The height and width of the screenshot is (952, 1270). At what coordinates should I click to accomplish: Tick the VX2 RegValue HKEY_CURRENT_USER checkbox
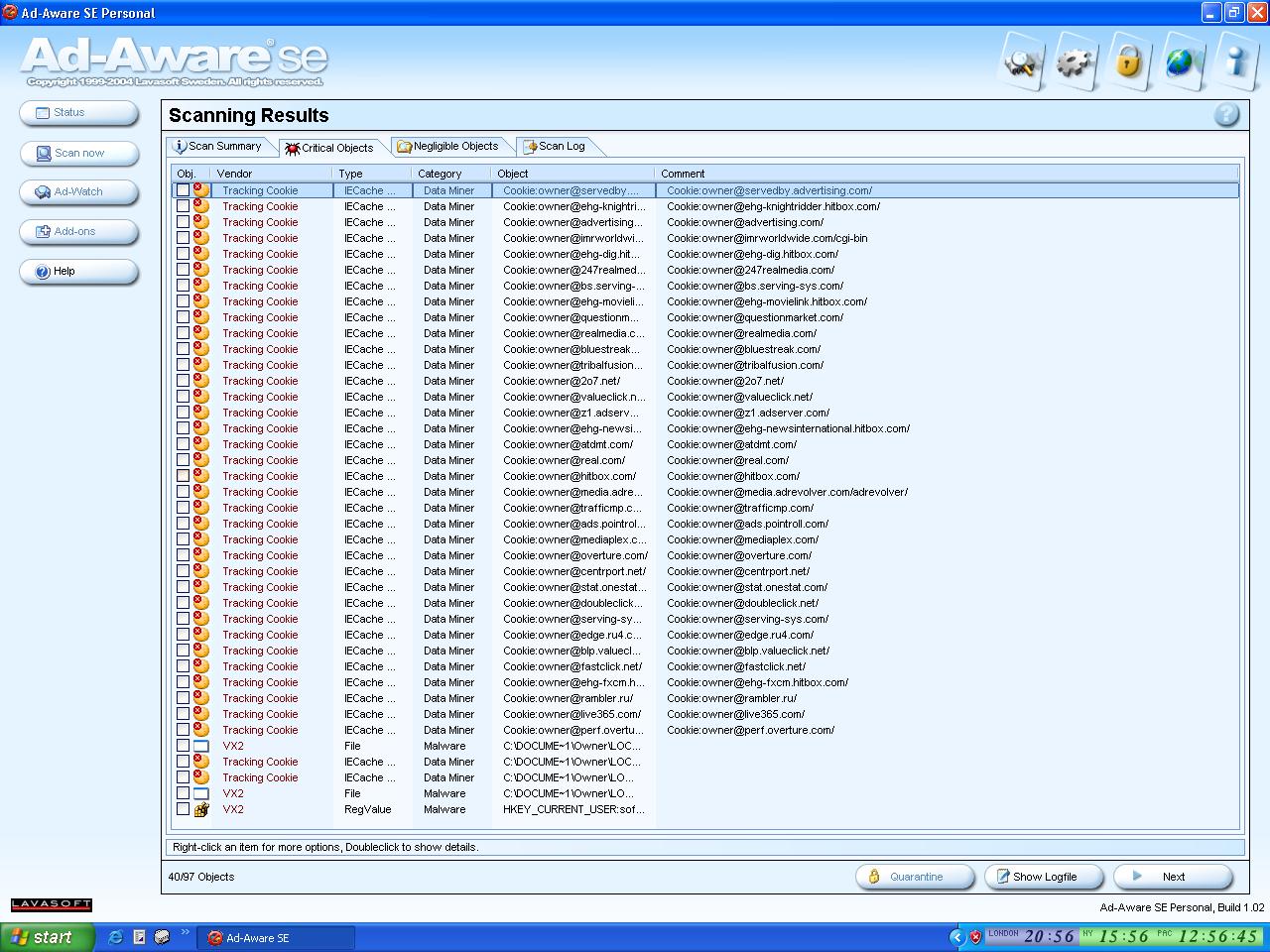(183, 809)
